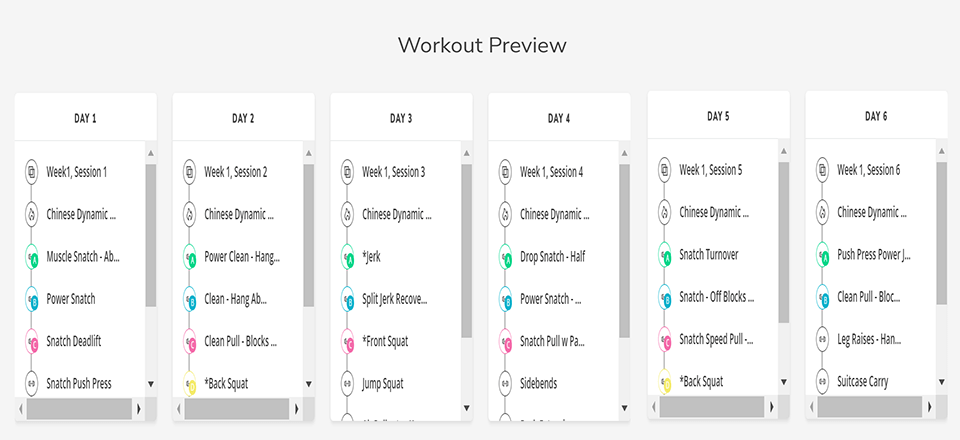This screenshot has height=440, width=960.
Task: Select the *Front Squat exercise
Action: 385,341
